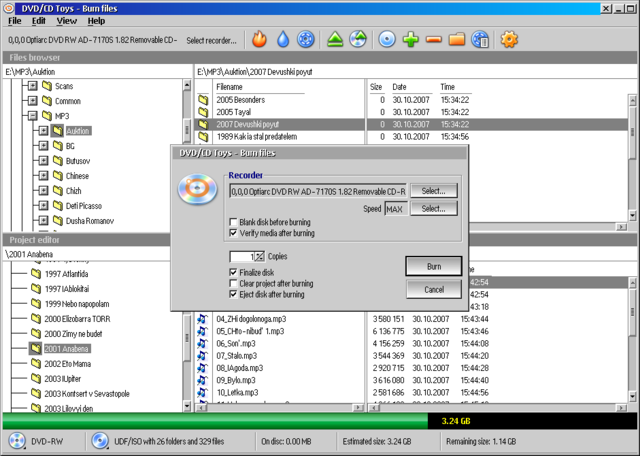Enable Blank disk before burning
Screen dimensions: 640x456
(233, 222)
